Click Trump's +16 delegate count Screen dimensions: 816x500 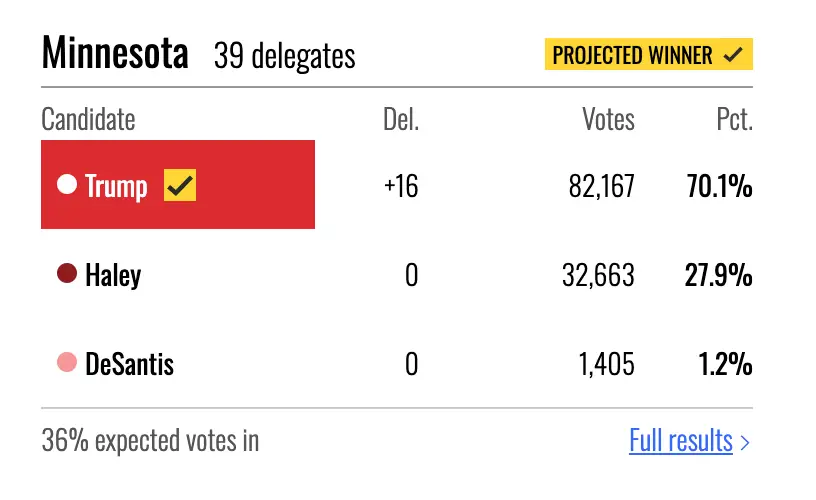pyautogui.click(x=401, y=186)
